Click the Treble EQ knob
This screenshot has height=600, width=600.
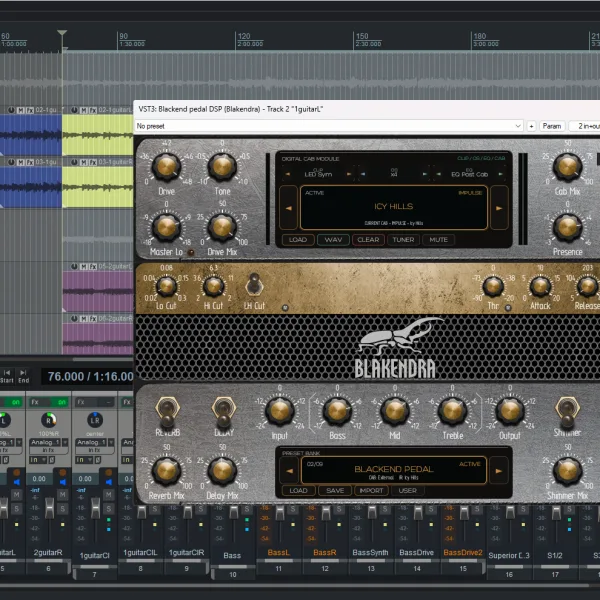click(452, 411)
